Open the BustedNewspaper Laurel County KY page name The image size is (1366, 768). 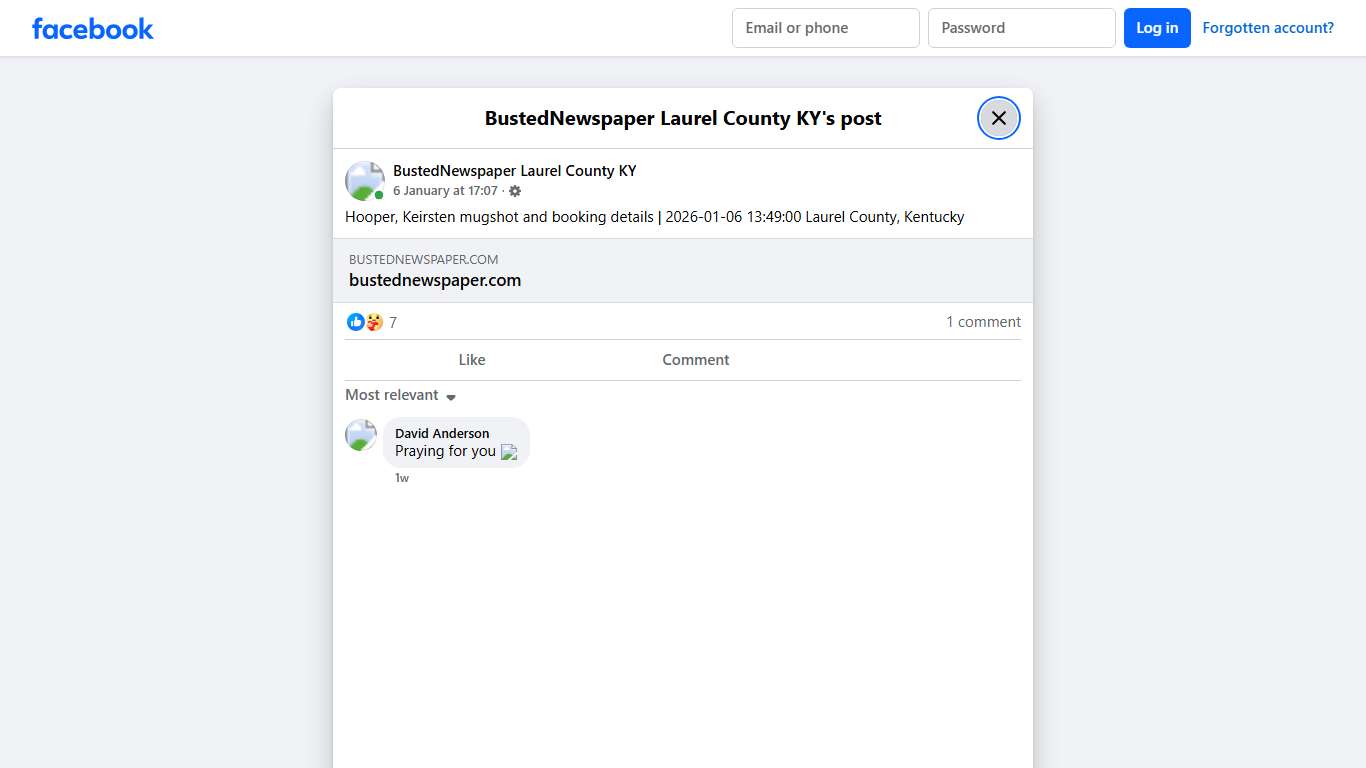coord(514,171)
